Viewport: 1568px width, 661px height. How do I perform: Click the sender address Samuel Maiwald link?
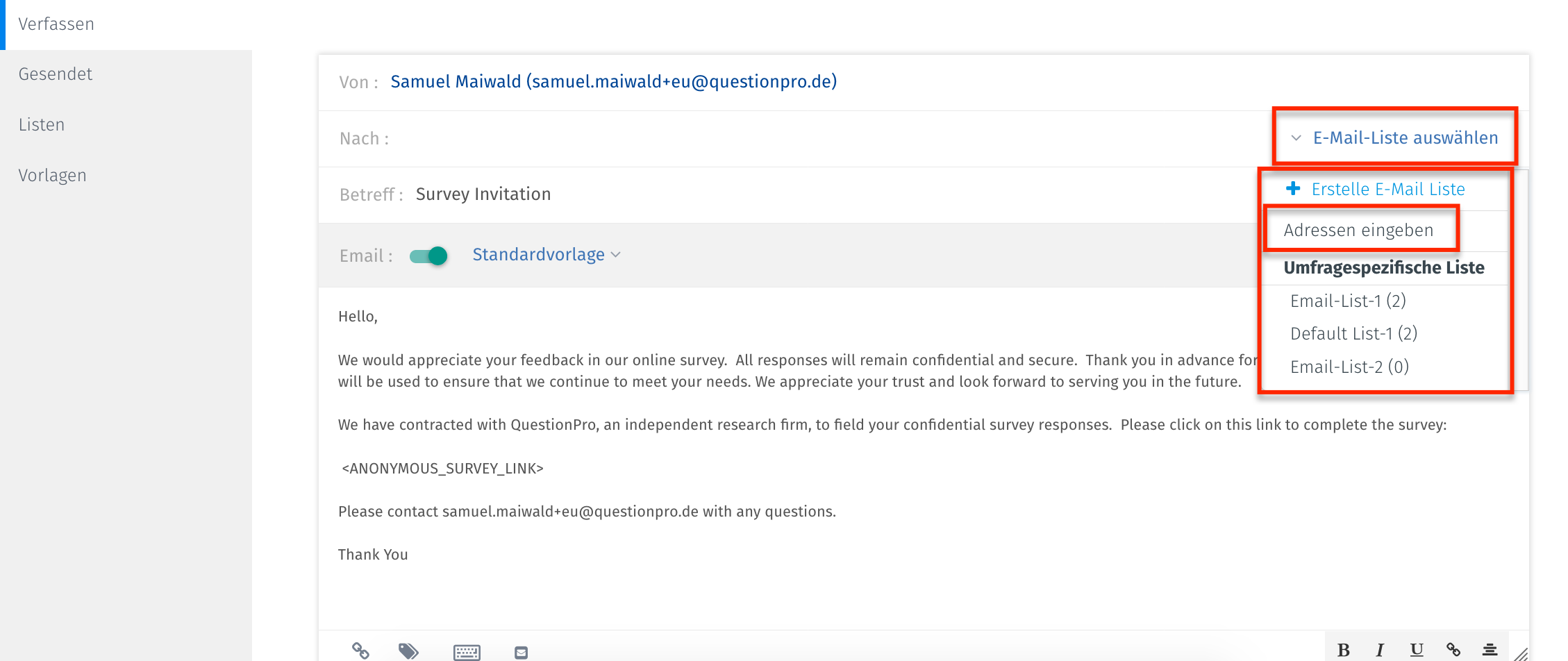point(613,81)
